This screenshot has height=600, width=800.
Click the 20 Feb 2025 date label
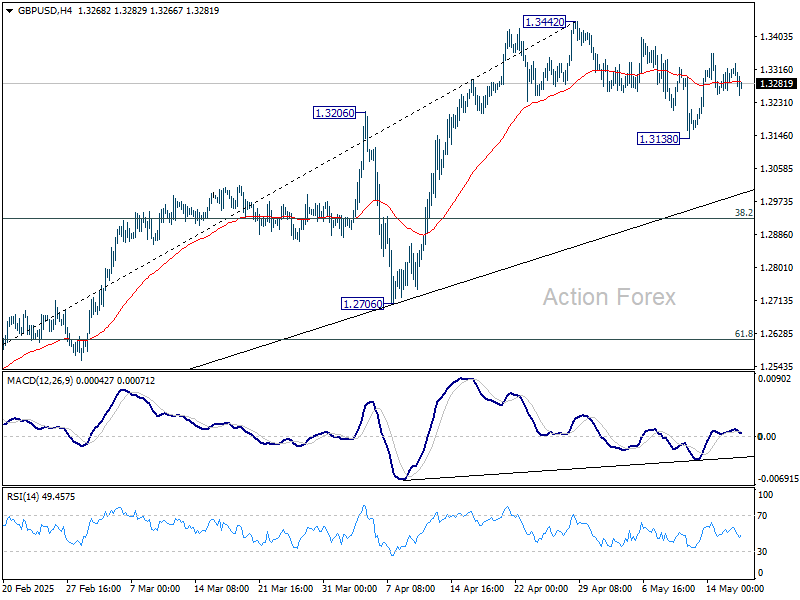coord(29,589)
